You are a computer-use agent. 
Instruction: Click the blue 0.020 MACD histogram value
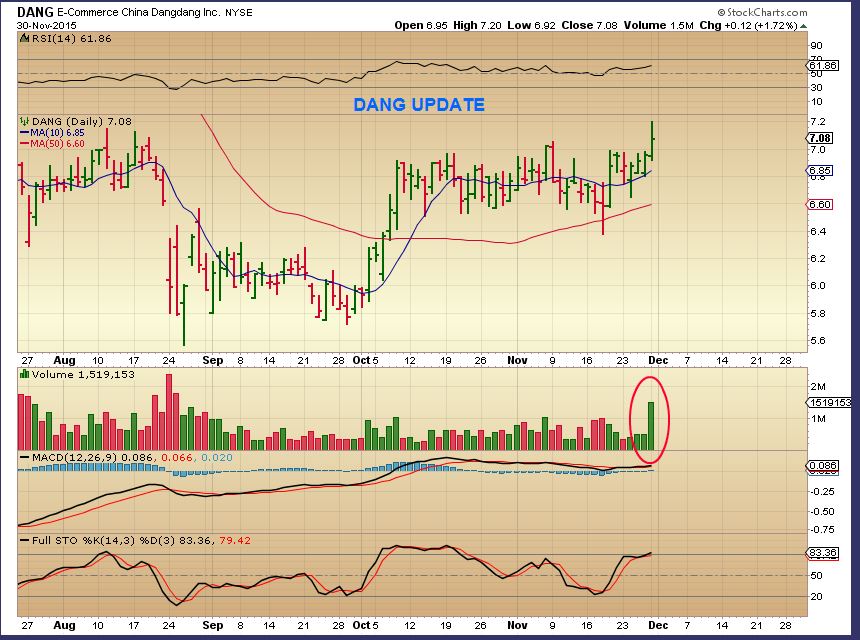(217, 457)
